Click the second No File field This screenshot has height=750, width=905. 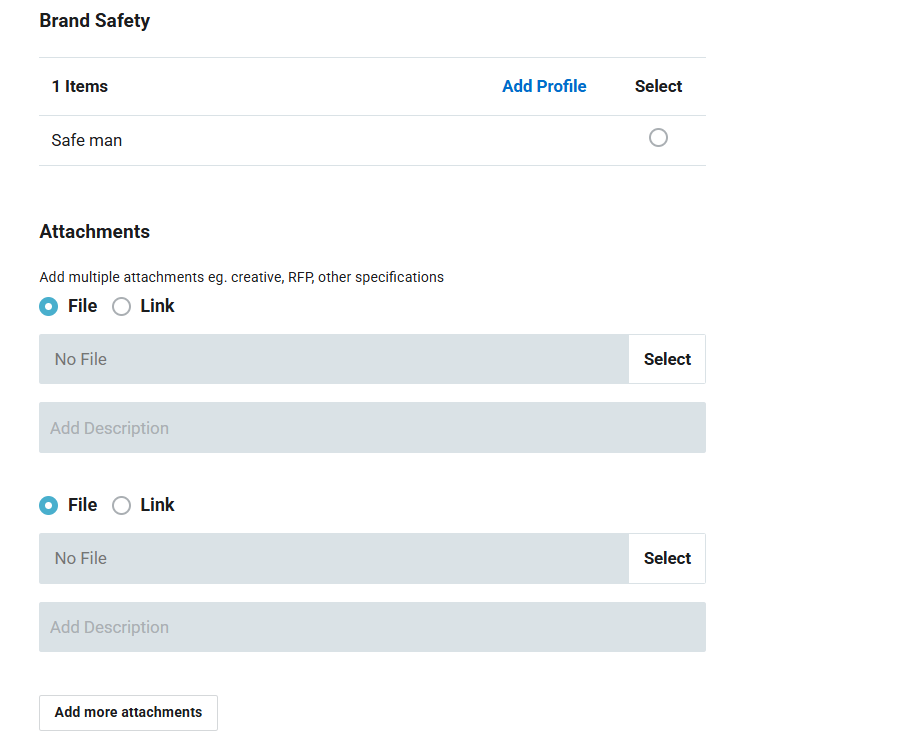[333, 558]
